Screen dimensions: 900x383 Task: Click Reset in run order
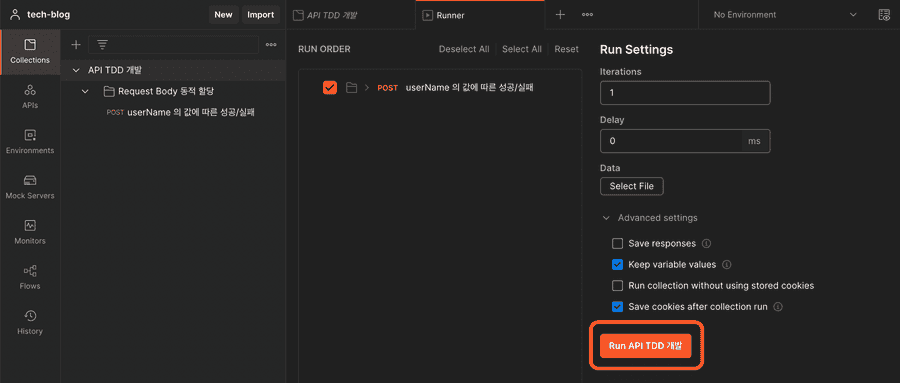tap(567, 49)
